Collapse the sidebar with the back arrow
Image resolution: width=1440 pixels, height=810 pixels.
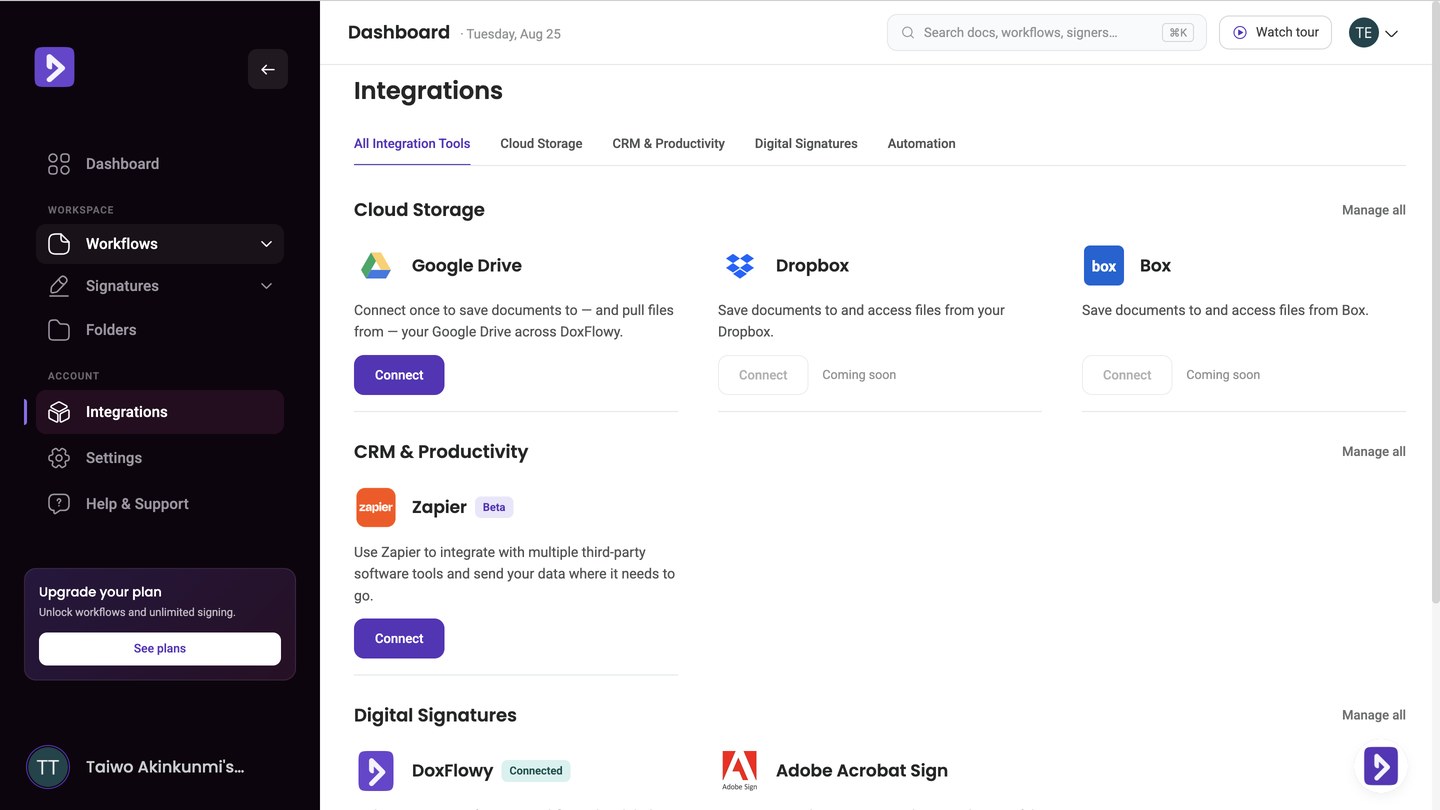coord(268,69)
